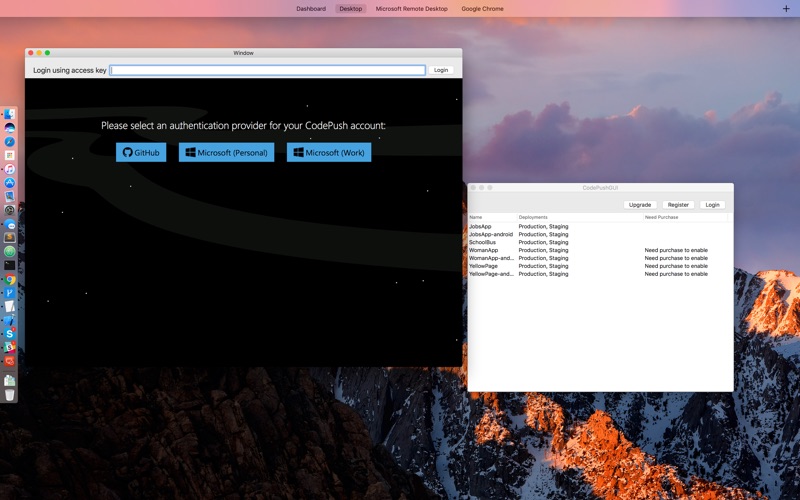Viewport: 800px width, 500px height.
Task: Open the Trash in the dock
Action: [10, 395]
